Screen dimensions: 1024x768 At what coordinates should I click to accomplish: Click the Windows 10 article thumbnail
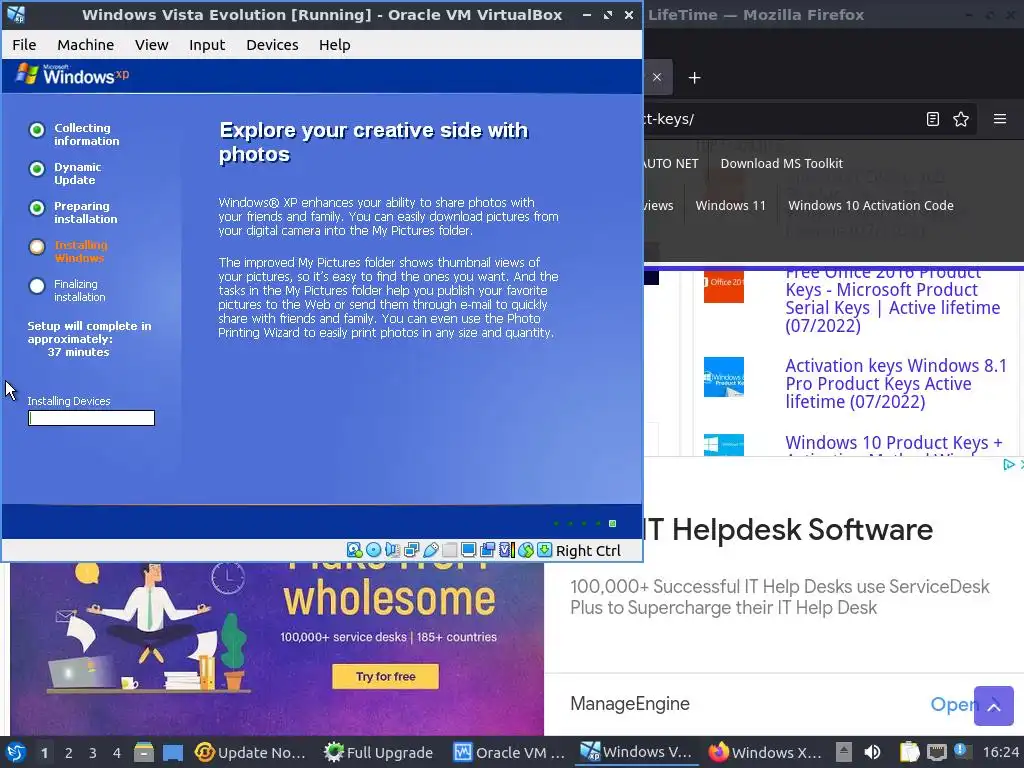coord(724,445)
